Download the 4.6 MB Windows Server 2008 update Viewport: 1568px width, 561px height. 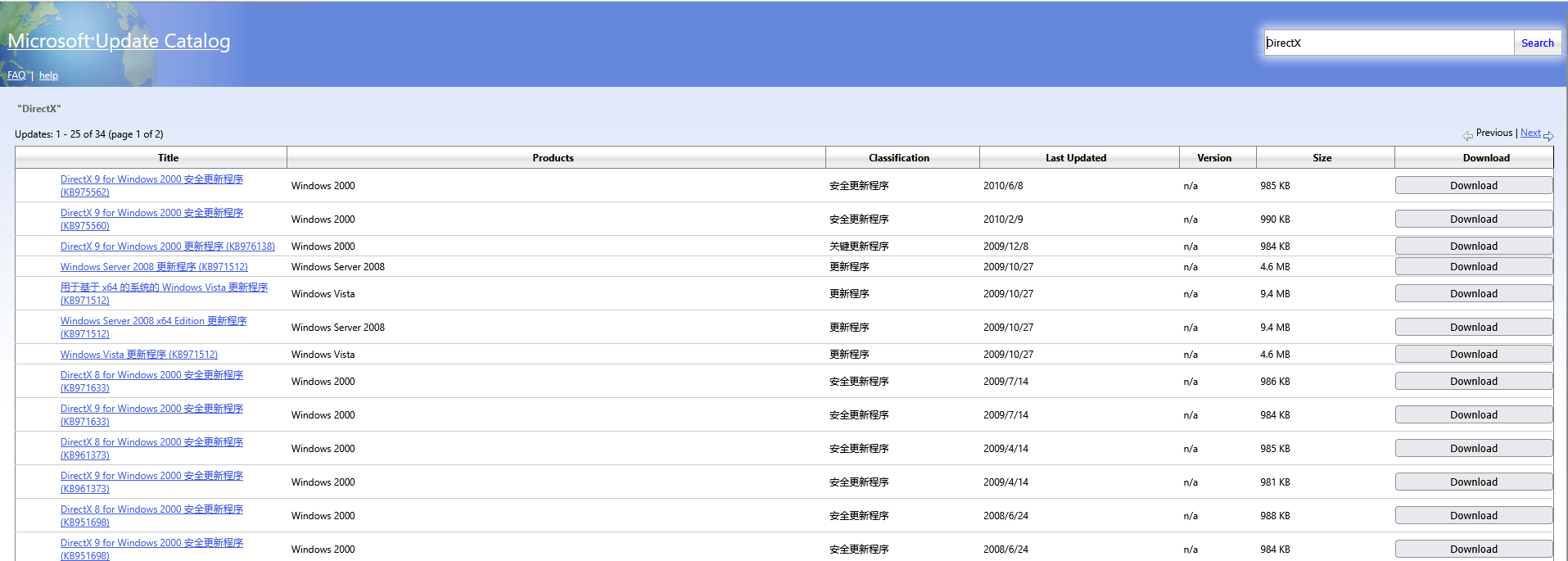1473,267
